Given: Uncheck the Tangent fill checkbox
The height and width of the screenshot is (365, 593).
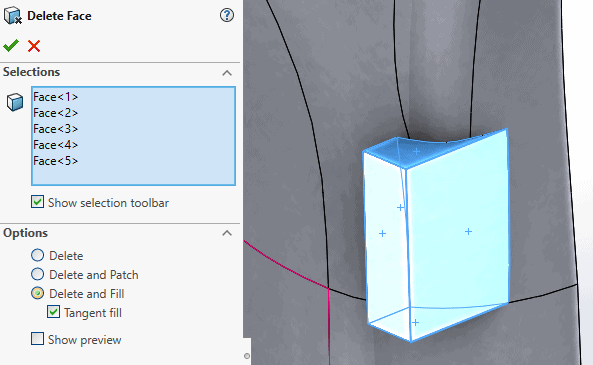Looking at the screenshot, I should pos(53,312).
